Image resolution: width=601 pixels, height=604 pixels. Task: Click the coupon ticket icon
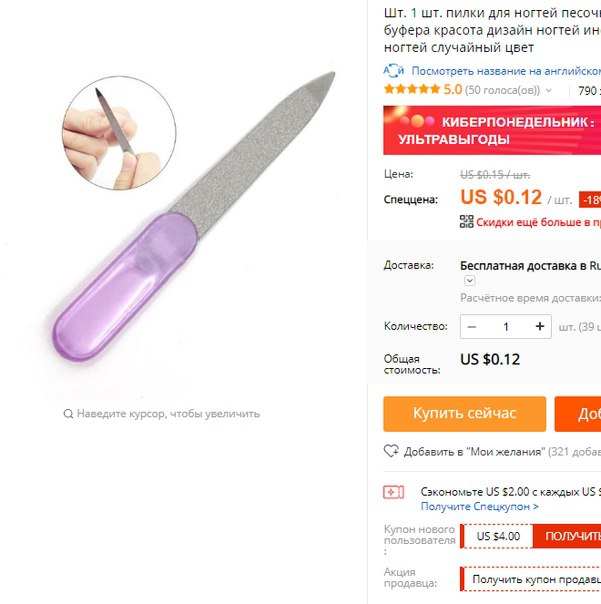[393, 492]
